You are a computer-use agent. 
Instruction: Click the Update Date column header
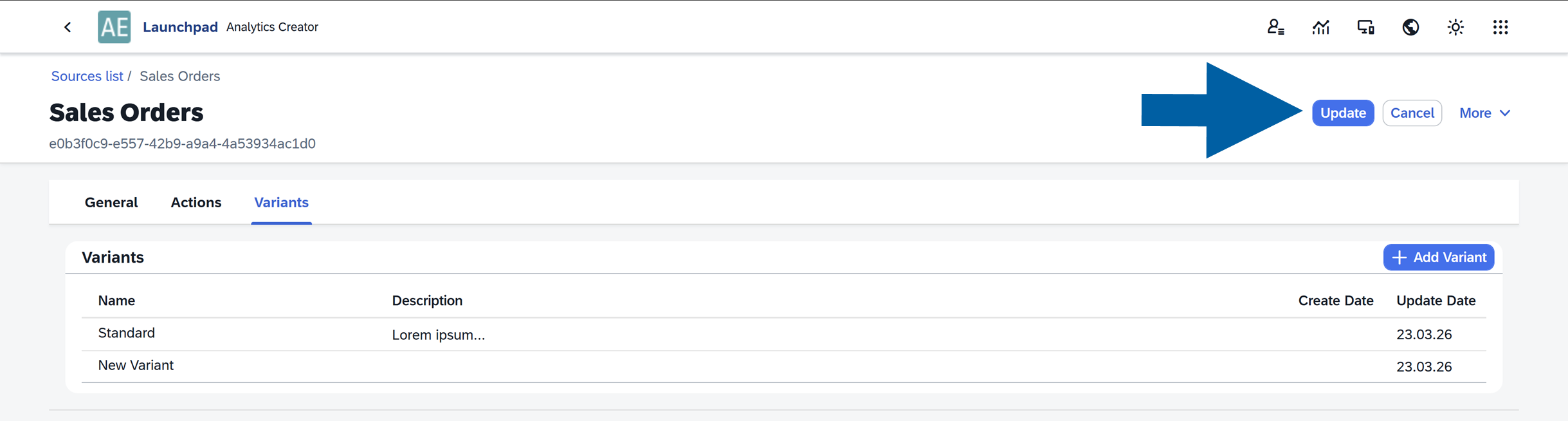click(1436, 301)
